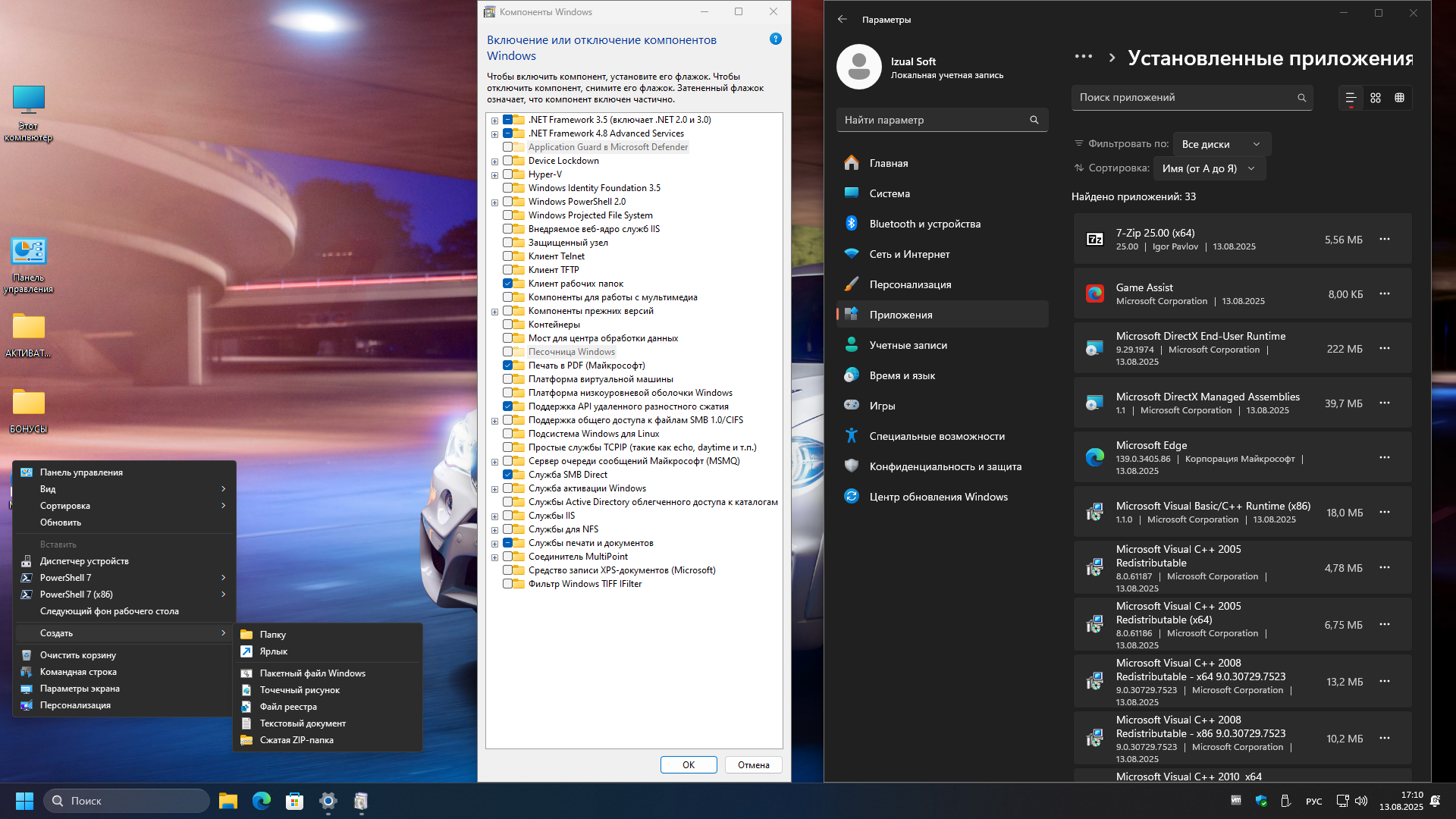
Task: Switch installed apps to table view
Action: (x=1400, y=98)
